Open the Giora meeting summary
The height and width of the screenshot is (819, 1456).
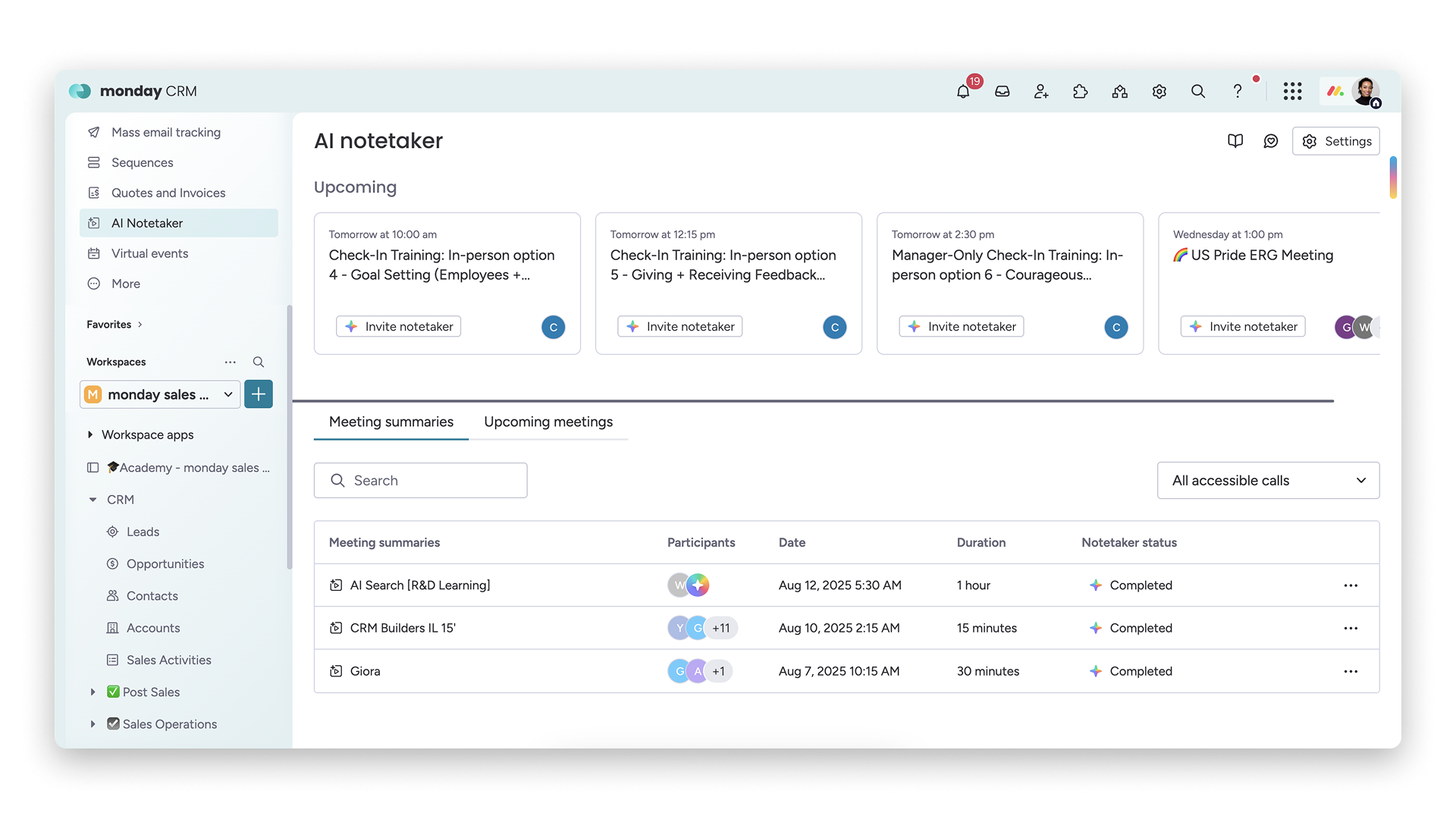(x=366, y=671)
